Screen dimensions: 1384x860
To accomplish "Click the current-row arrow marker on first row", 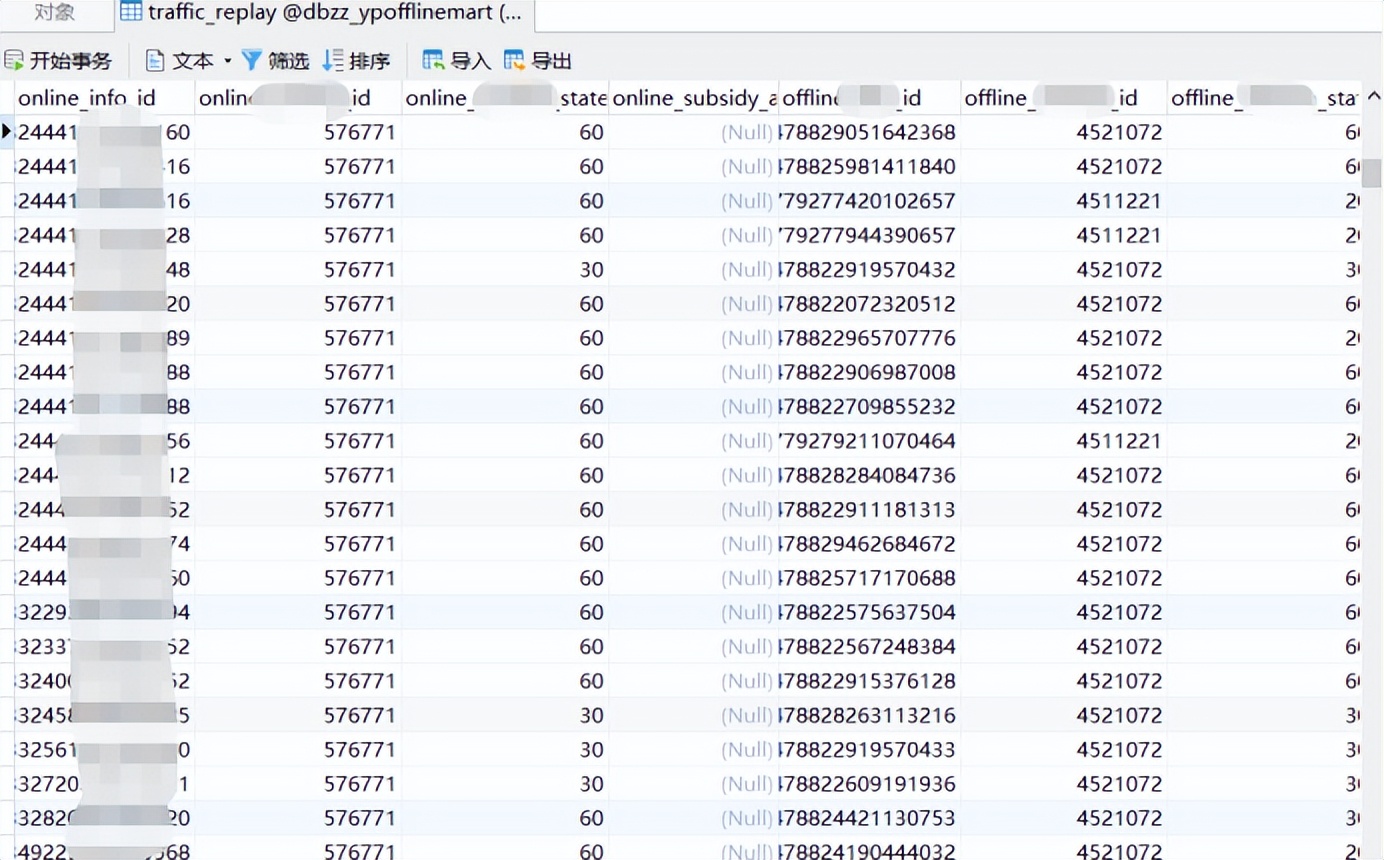I will [x=7, y=131].
